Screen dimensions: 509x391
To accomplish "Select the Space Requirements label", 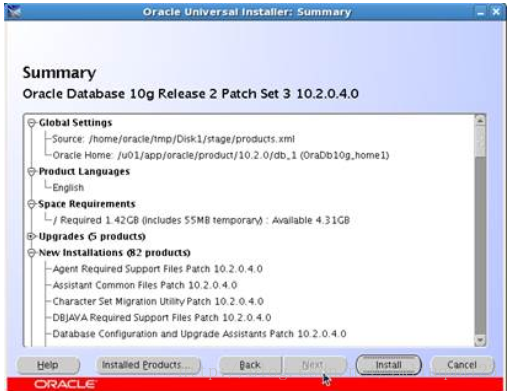I will click(x=87, y=204).
